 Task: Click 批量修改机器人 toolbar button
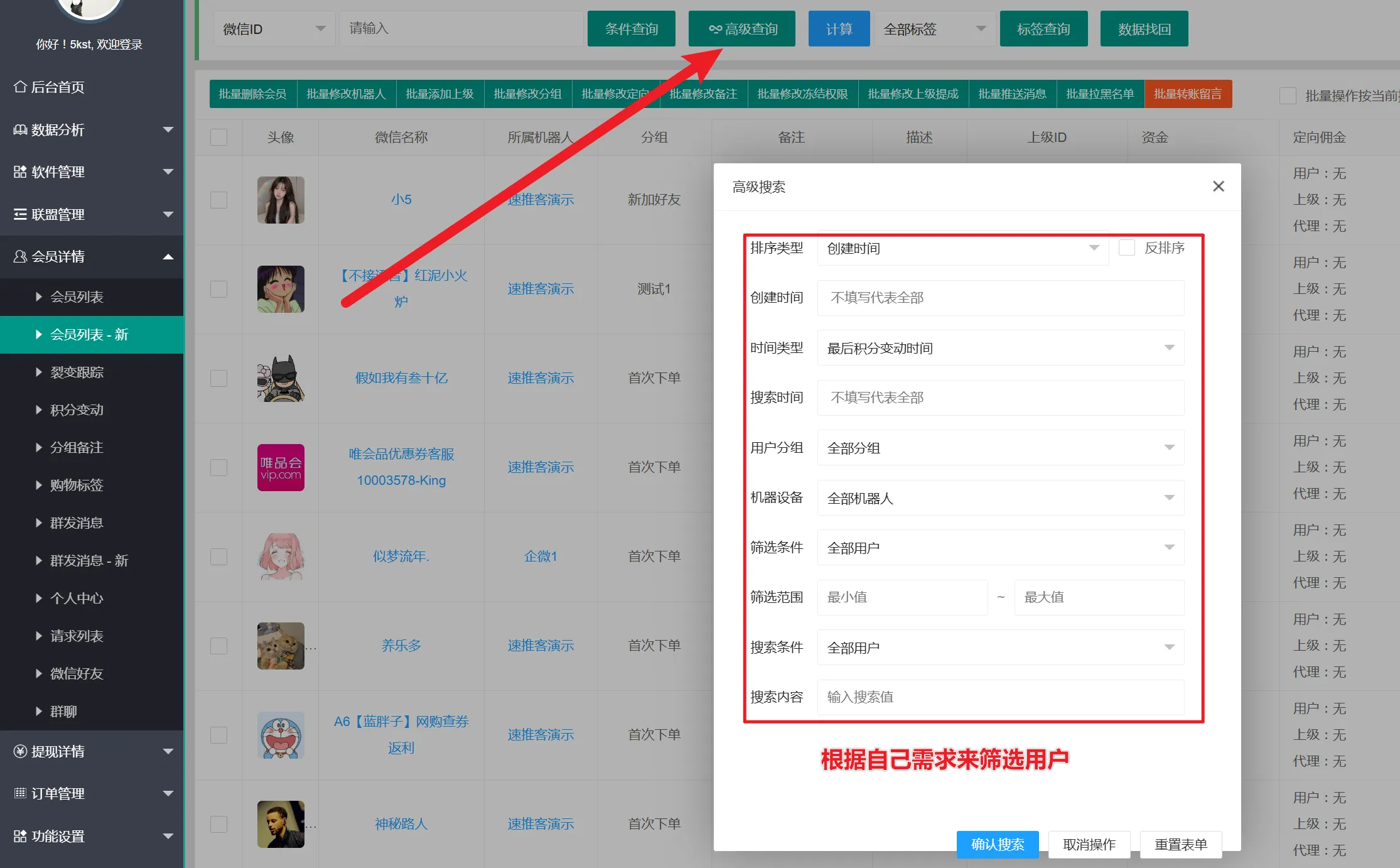tap(346, 94)
